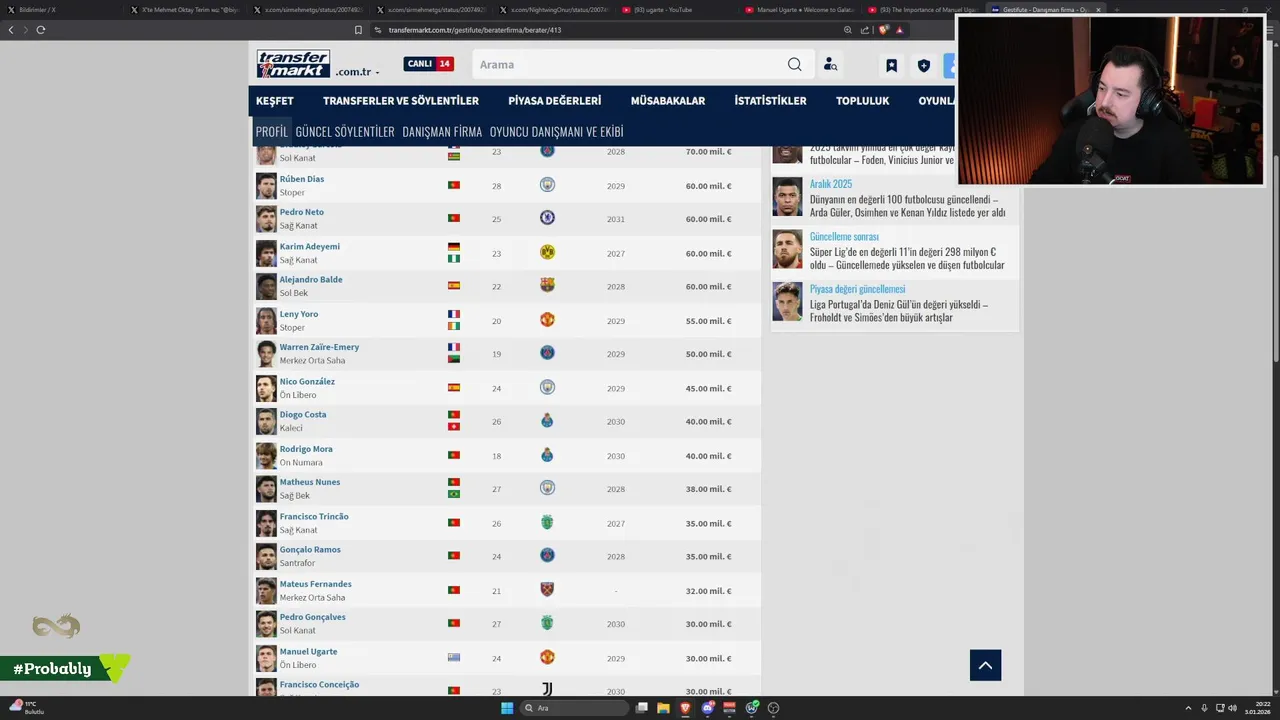Open Manuel Ugarte player link
Screen dimensions: 1280x720
pyautogui.click(x=308, y=651)
